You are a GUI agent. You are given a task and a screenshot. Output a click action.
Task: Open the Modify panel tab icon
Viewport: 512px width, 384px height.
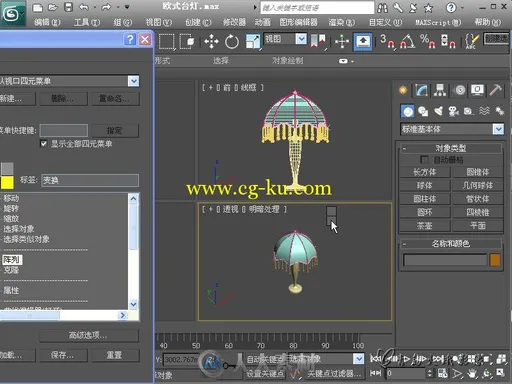421,90
